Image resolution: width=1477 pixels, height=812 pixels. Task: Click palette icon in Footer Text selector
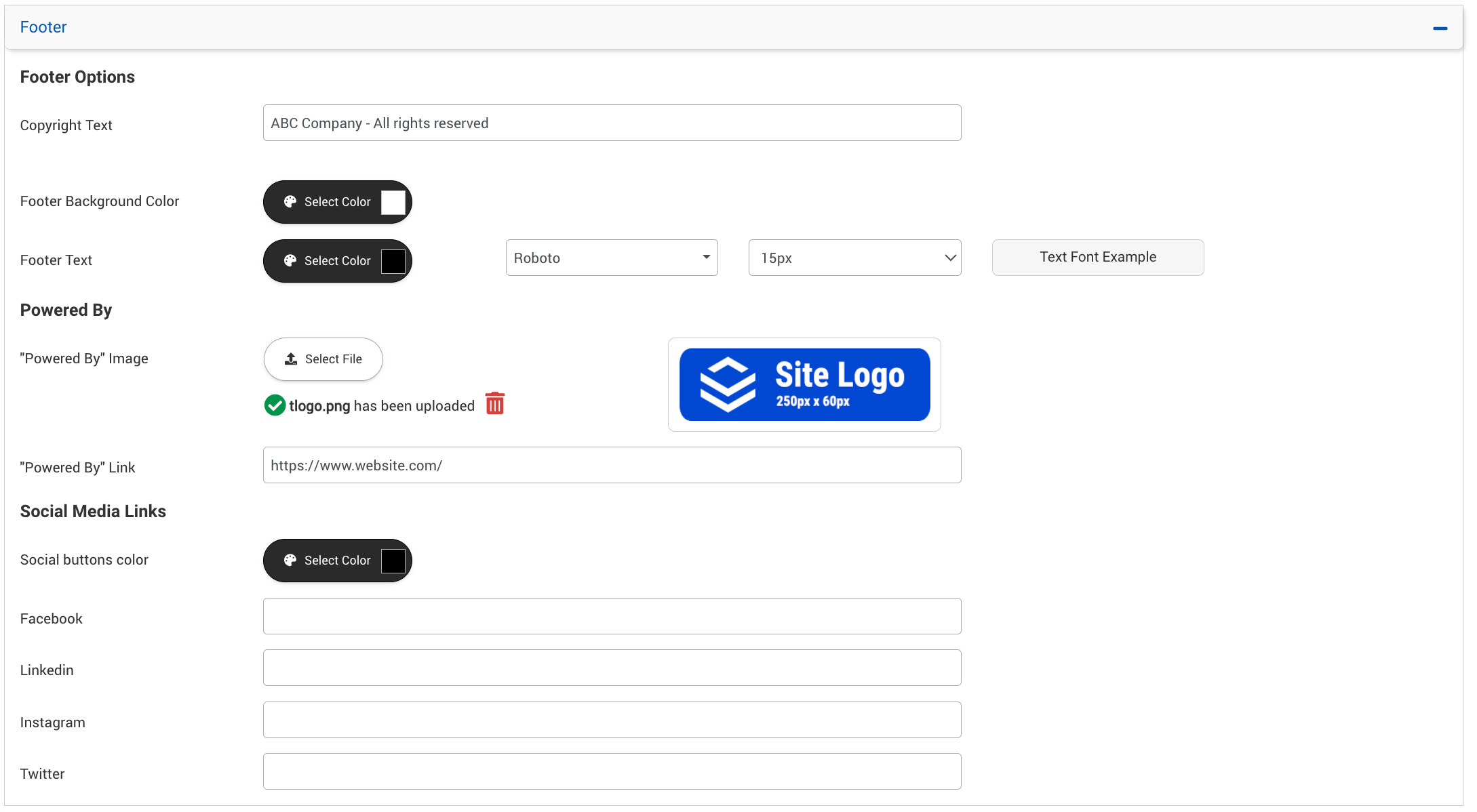point(290,261)
